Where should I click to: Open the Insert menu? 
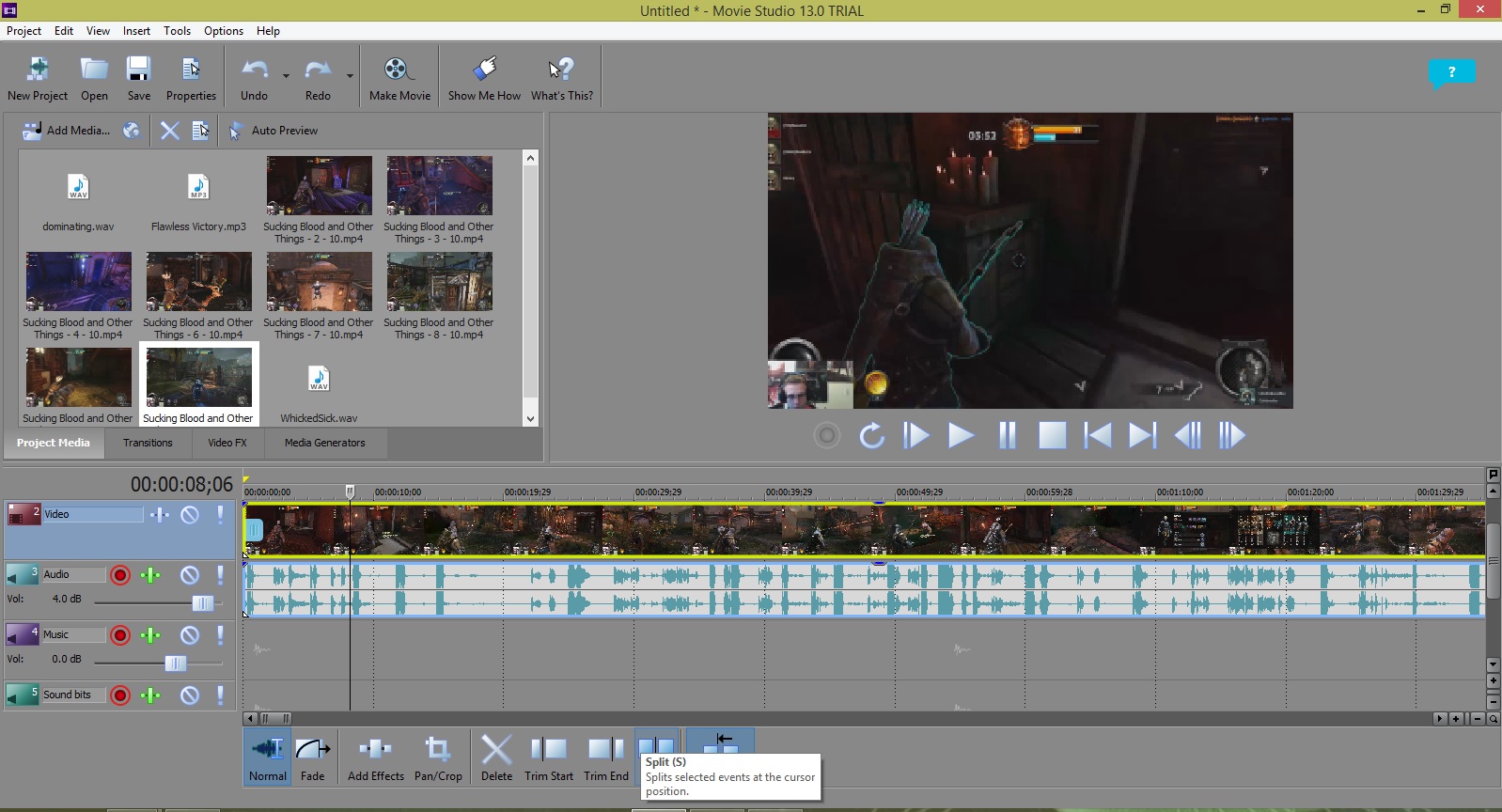coord(136,31)
